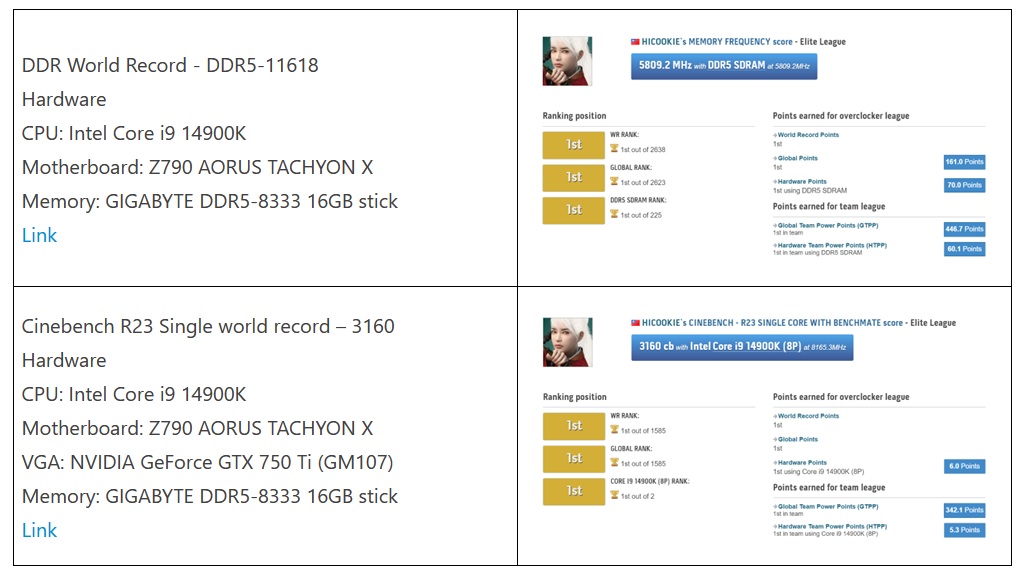Viewport: 1027px width, 583px height.
Task: Click the flag icon before HICOOKIE's MEMORY FREQUENCY title
Action: [635, 42]
